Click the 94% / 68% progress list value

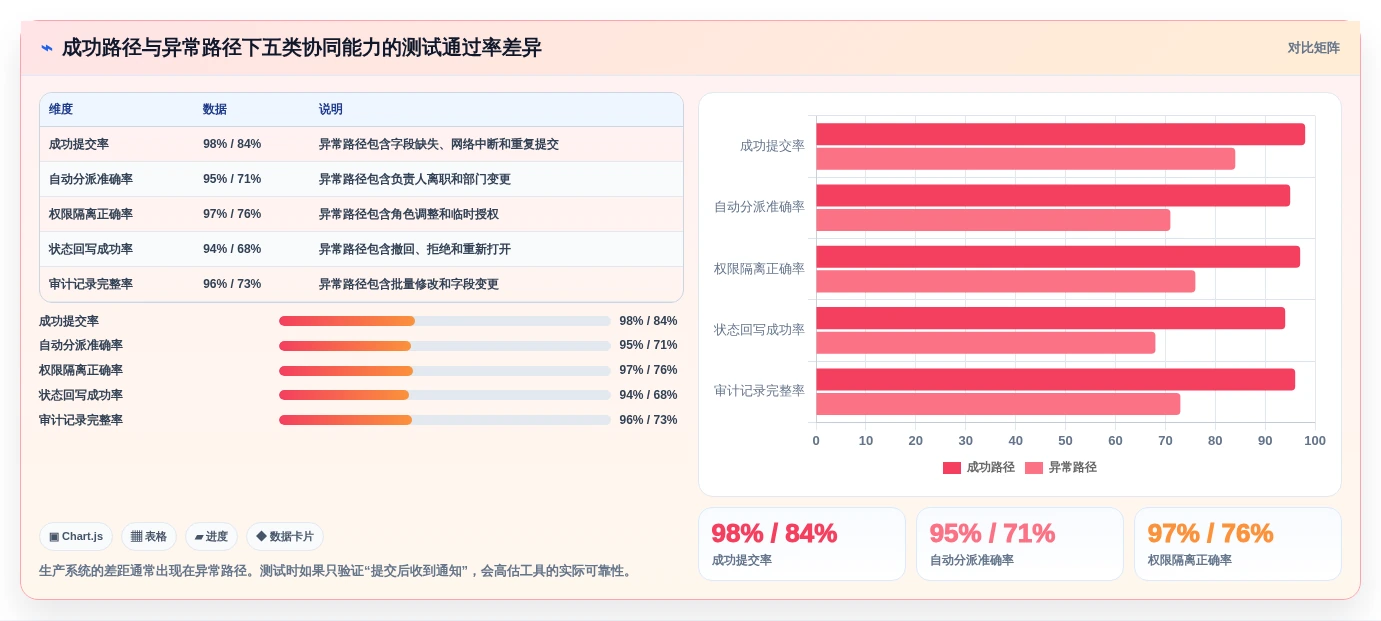tap(648, 395)
